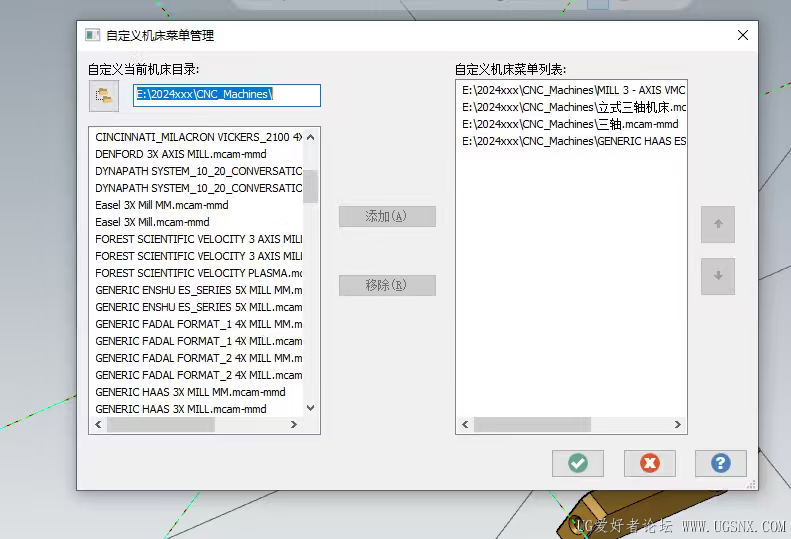Viewport: 791px width, 539px height.
Task: Close the machine menu management dialog
Action: pyautogui.click(x=743, y=35)
